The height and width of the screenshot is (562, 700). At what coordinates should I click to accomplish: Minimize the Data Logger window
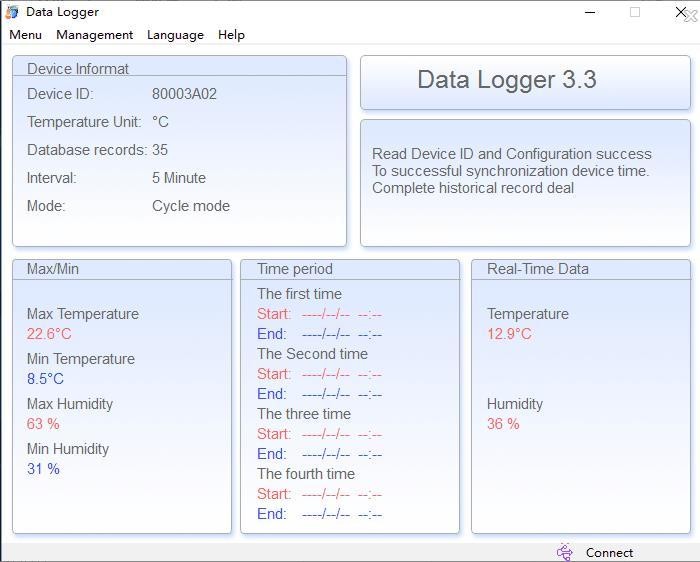point(590,12)
